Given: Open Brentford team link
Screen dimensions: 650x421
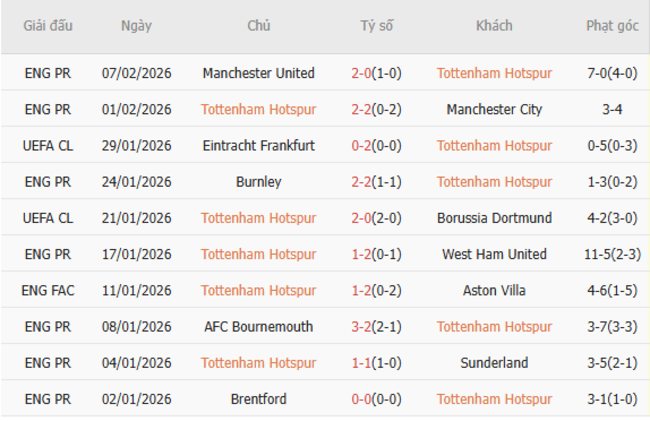Looking at the screenshot, I should pyautogui.click(x=258, y=399).
